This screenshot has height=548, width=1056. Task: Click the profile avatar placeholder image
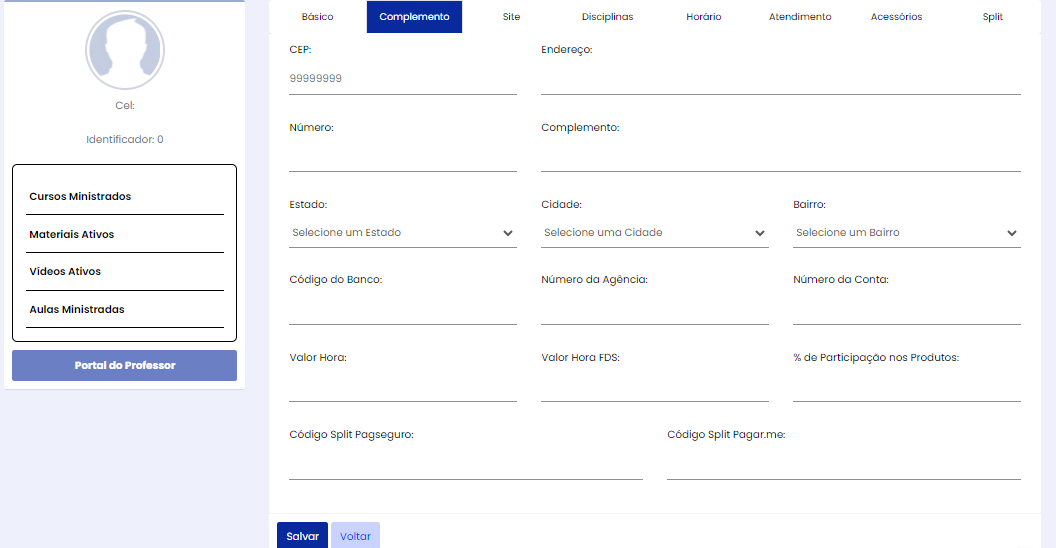coord(125,50)
